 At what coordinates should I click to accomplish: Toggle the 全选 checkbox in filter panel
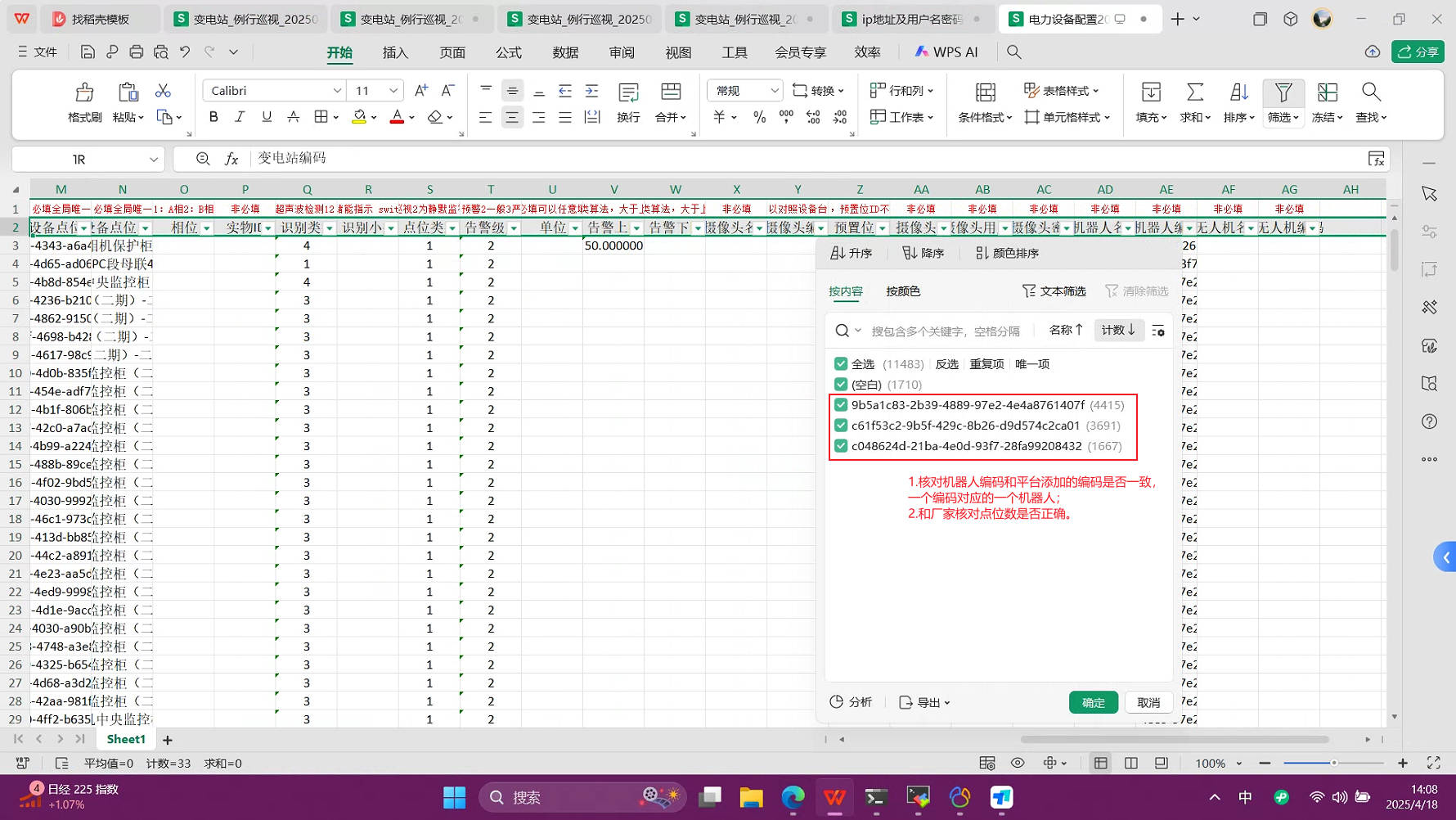841,363
